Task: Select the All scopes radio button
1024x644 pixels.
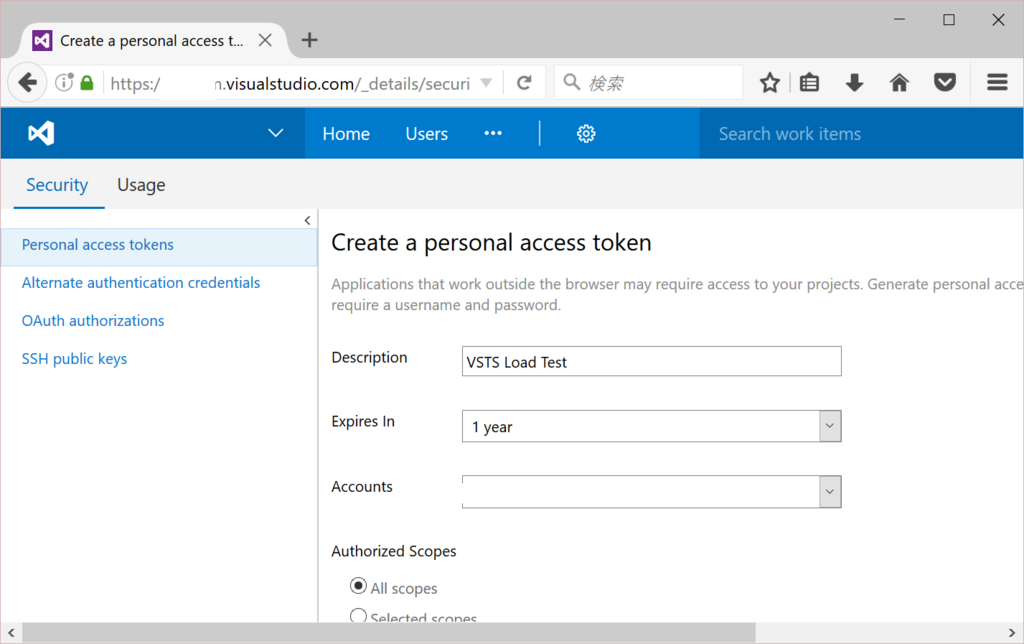Action: pos(358,586)
